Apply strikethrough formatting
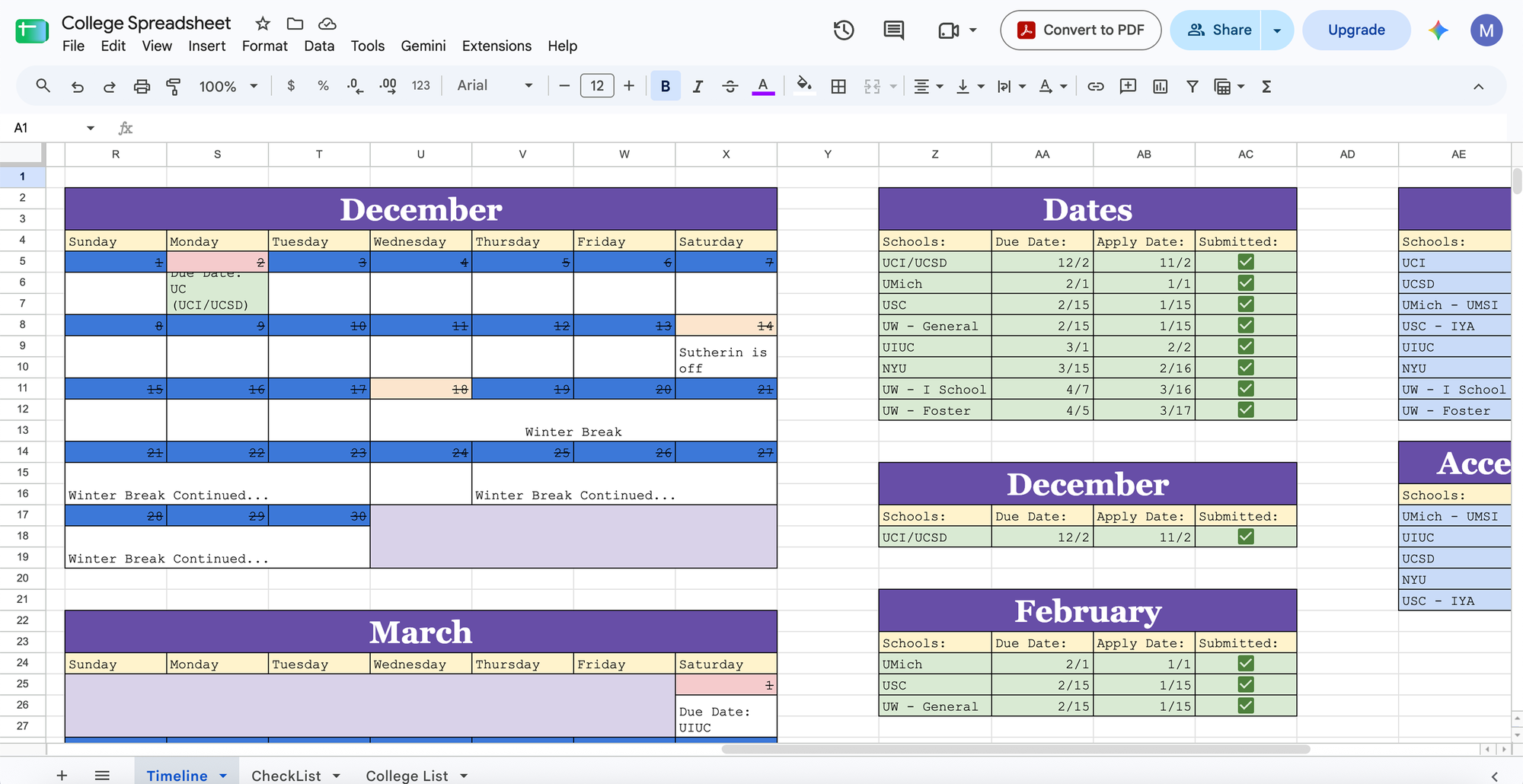 tap(730, 87)
